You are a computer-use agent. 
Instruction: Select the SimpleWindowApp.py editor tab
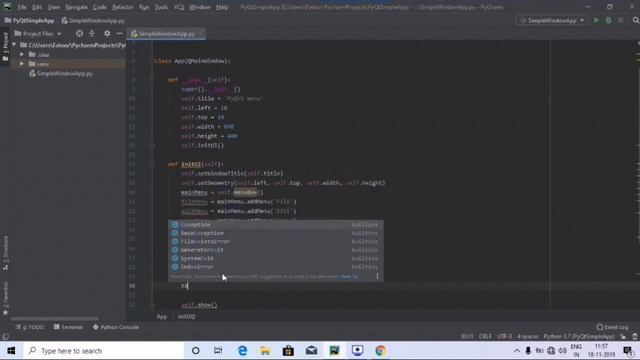(166, 34)
